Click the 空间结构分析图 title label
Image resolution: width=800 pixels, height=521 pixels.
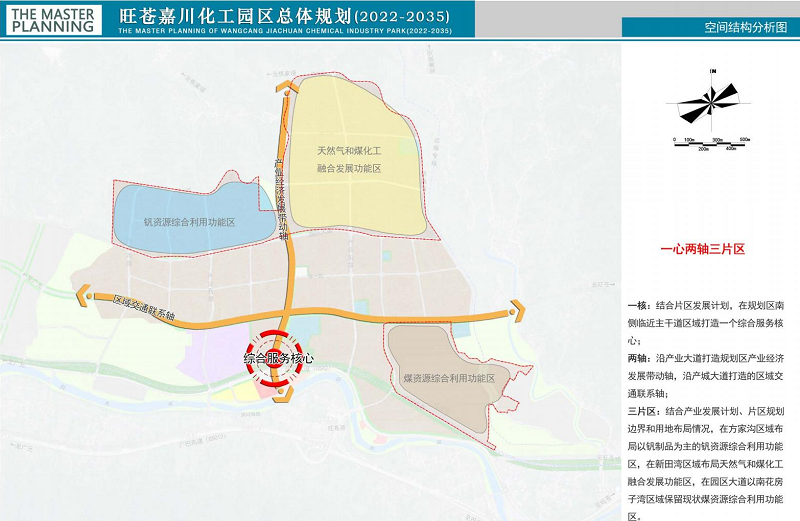click(x=711, y=28)
